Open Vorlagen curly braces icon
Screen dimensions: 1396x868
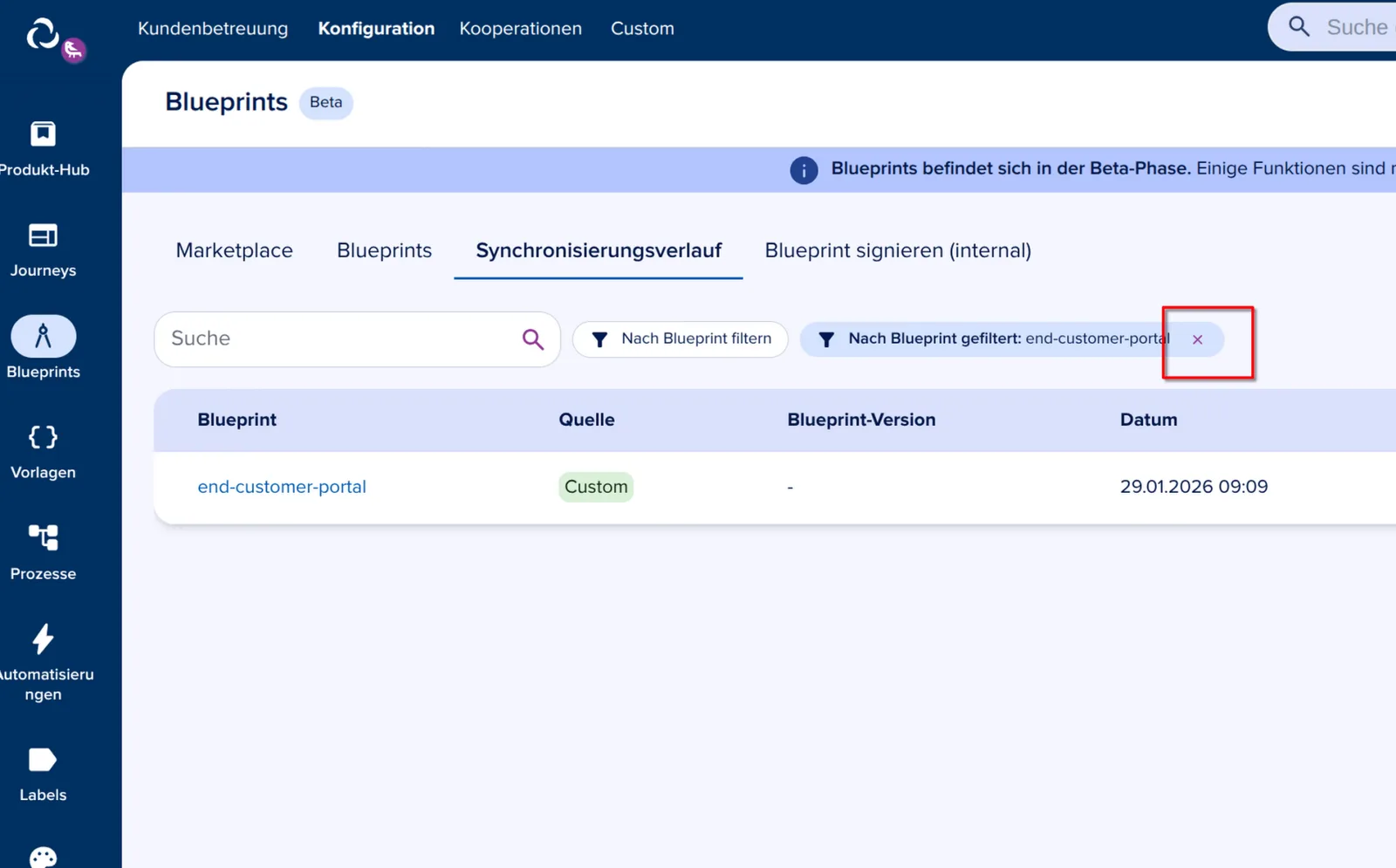43,437
